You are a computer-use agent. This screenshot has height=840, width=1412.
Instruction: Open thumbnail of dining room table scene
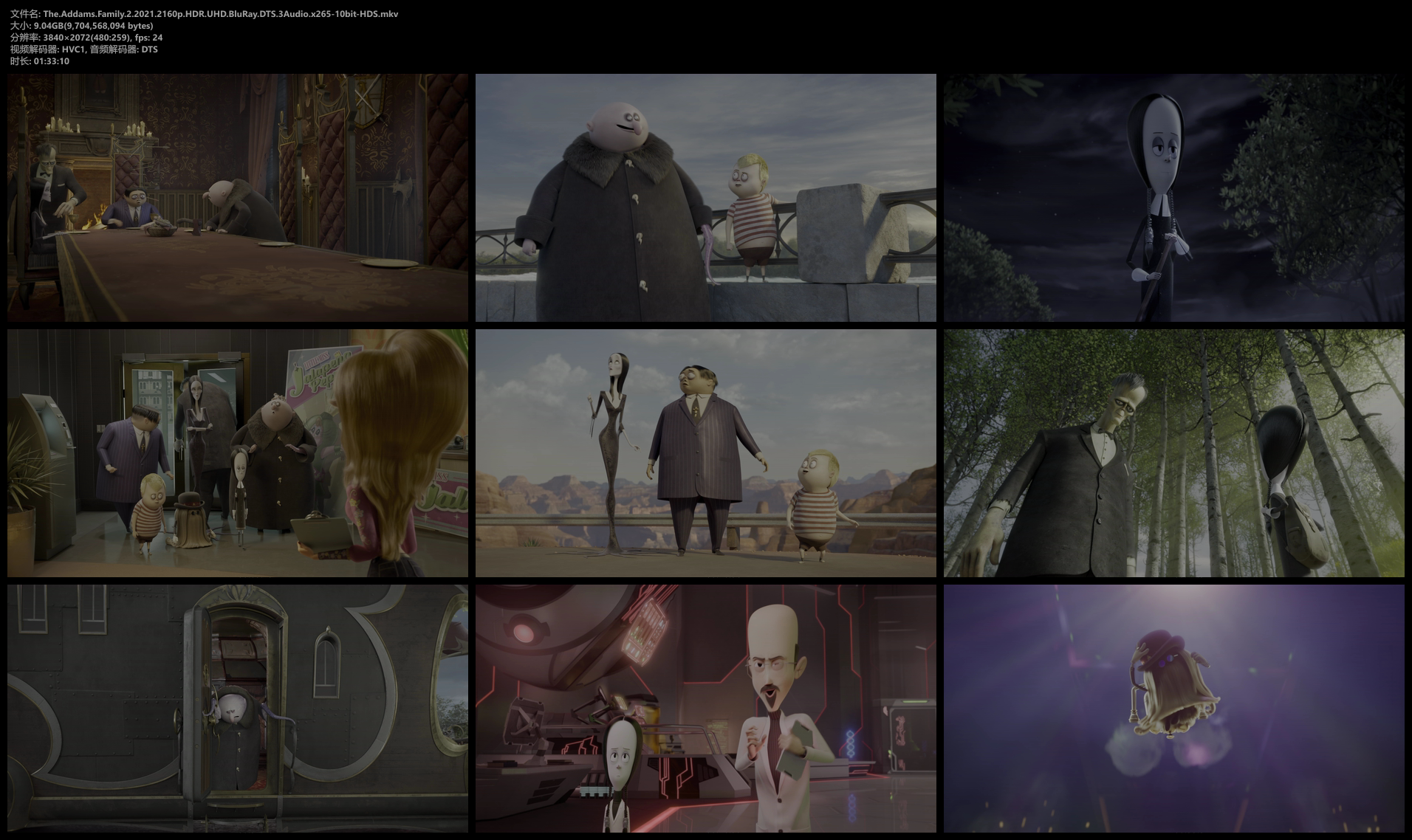pyautogui.click(x=238, y=198)
